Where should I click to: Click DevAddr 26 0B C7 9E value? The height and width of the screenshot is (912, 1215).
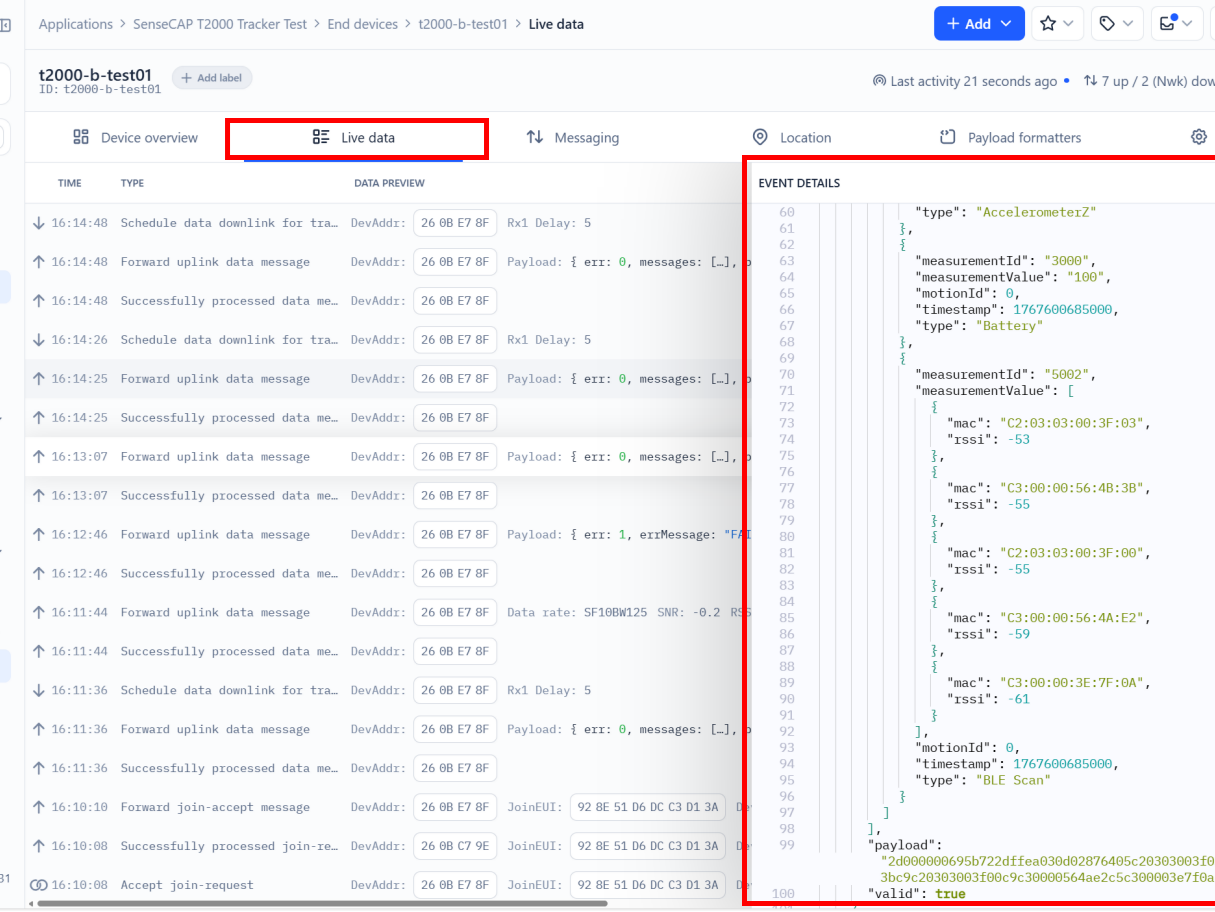[455, 847]
